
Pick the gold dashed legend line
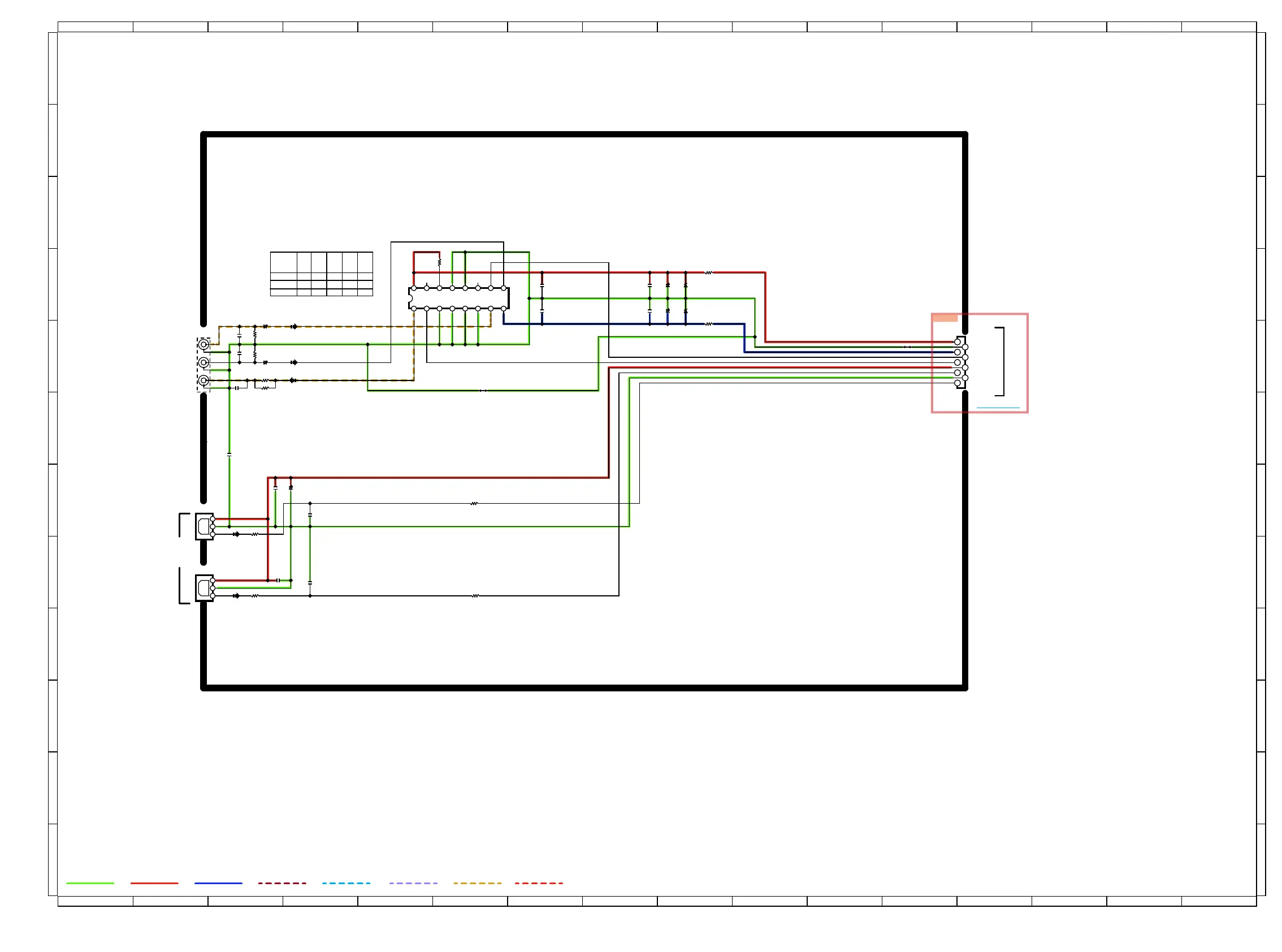click(x=477, y=883)
